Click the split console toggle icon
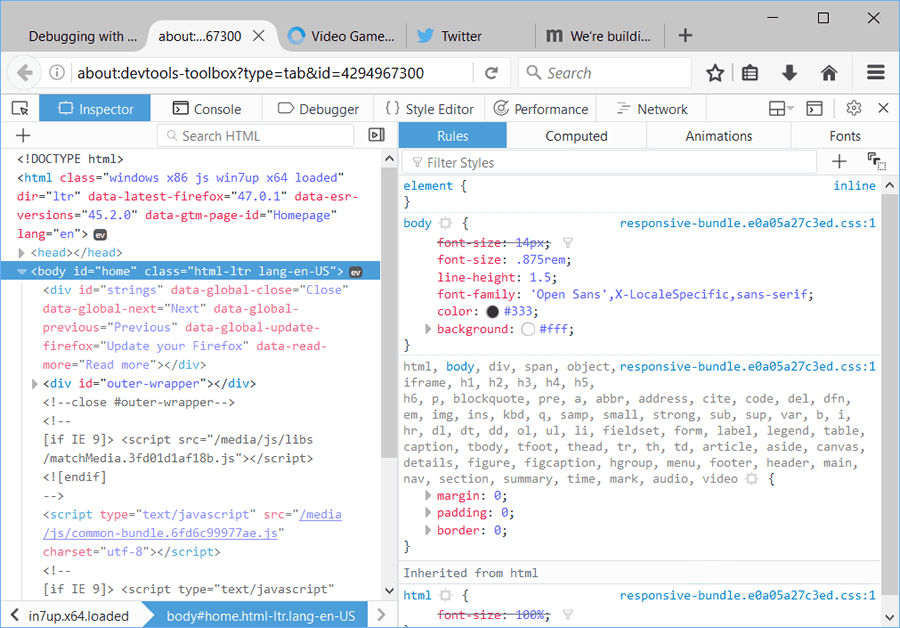This screenshot has width=900, height=628. coord(815,108)
